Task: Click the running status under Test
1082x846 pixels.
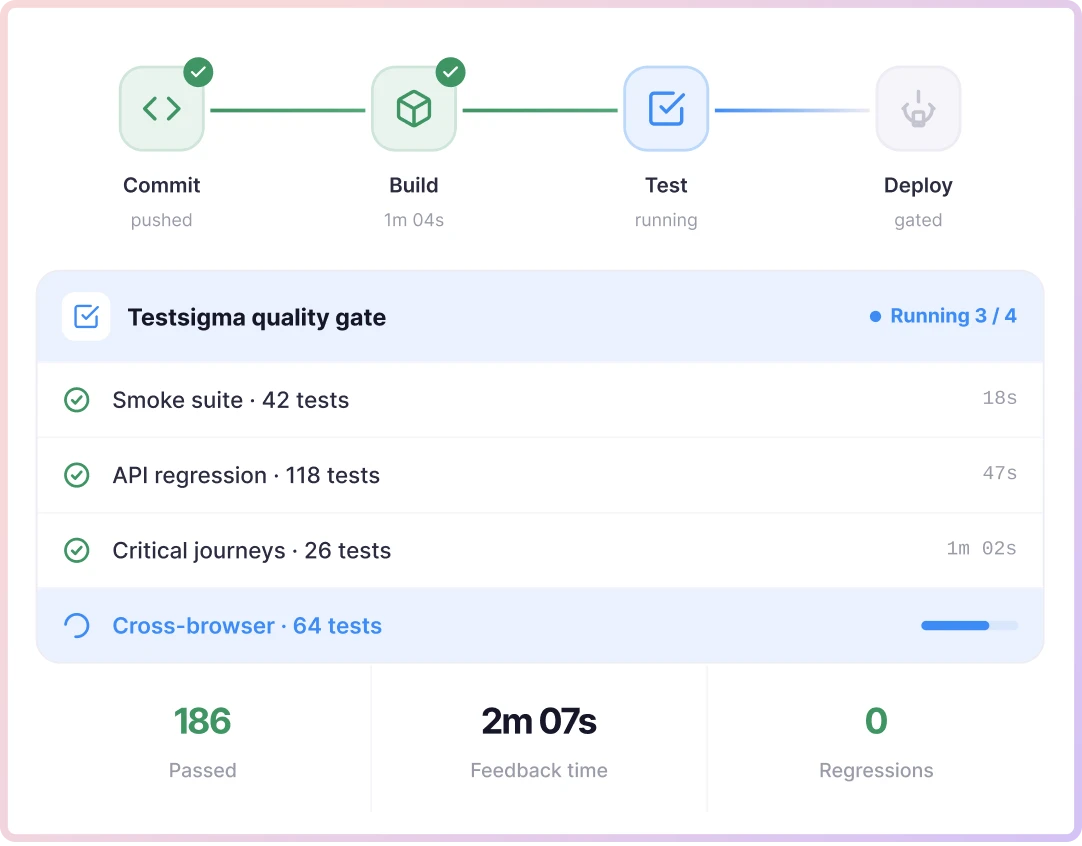Action: click(666, 220)
